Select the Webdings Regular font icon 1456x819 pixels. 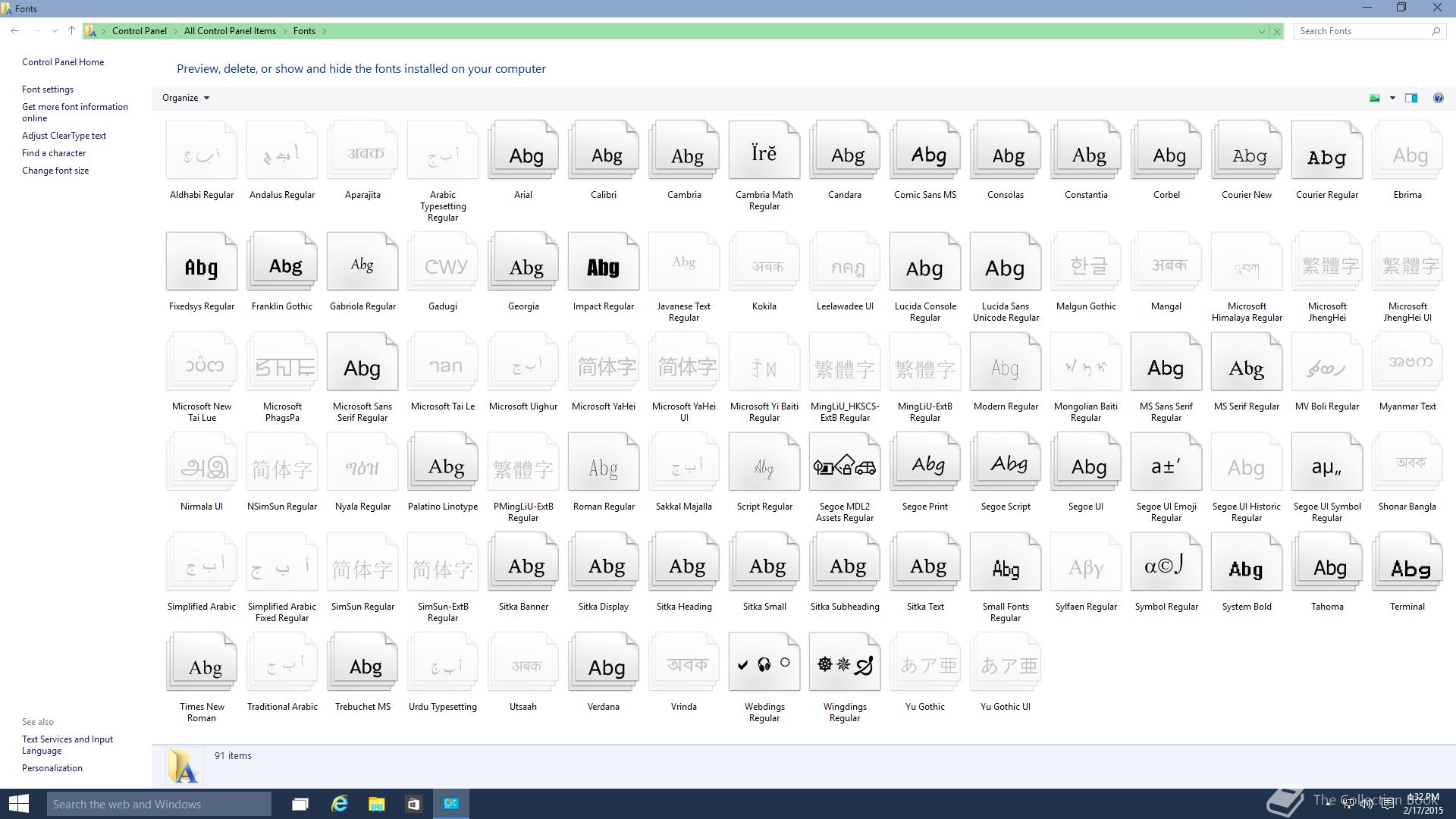pos(764,662)
